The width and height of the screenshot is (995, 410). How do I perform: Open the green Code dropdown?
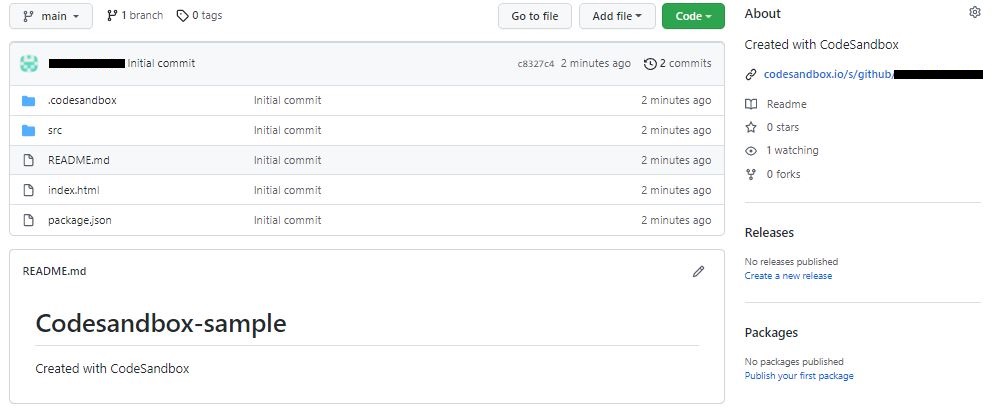coord(693,16)
